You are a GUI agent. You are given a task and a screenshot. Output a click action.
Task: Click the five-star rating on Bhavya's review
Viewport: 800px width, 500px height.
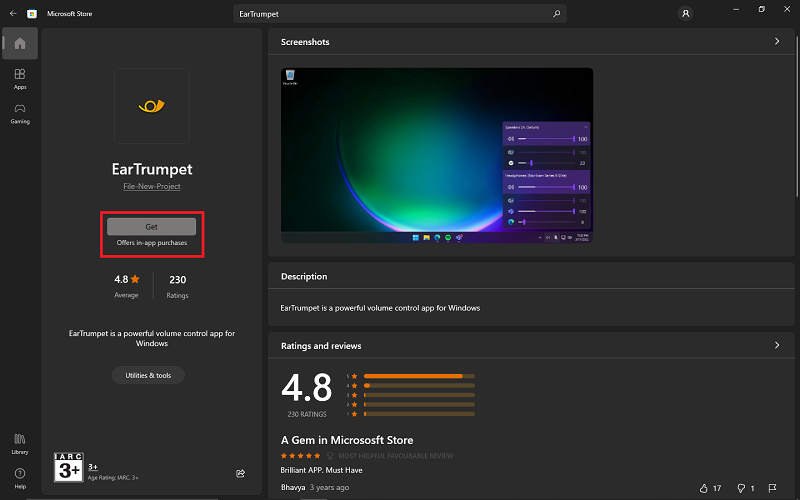pos(301,456)
